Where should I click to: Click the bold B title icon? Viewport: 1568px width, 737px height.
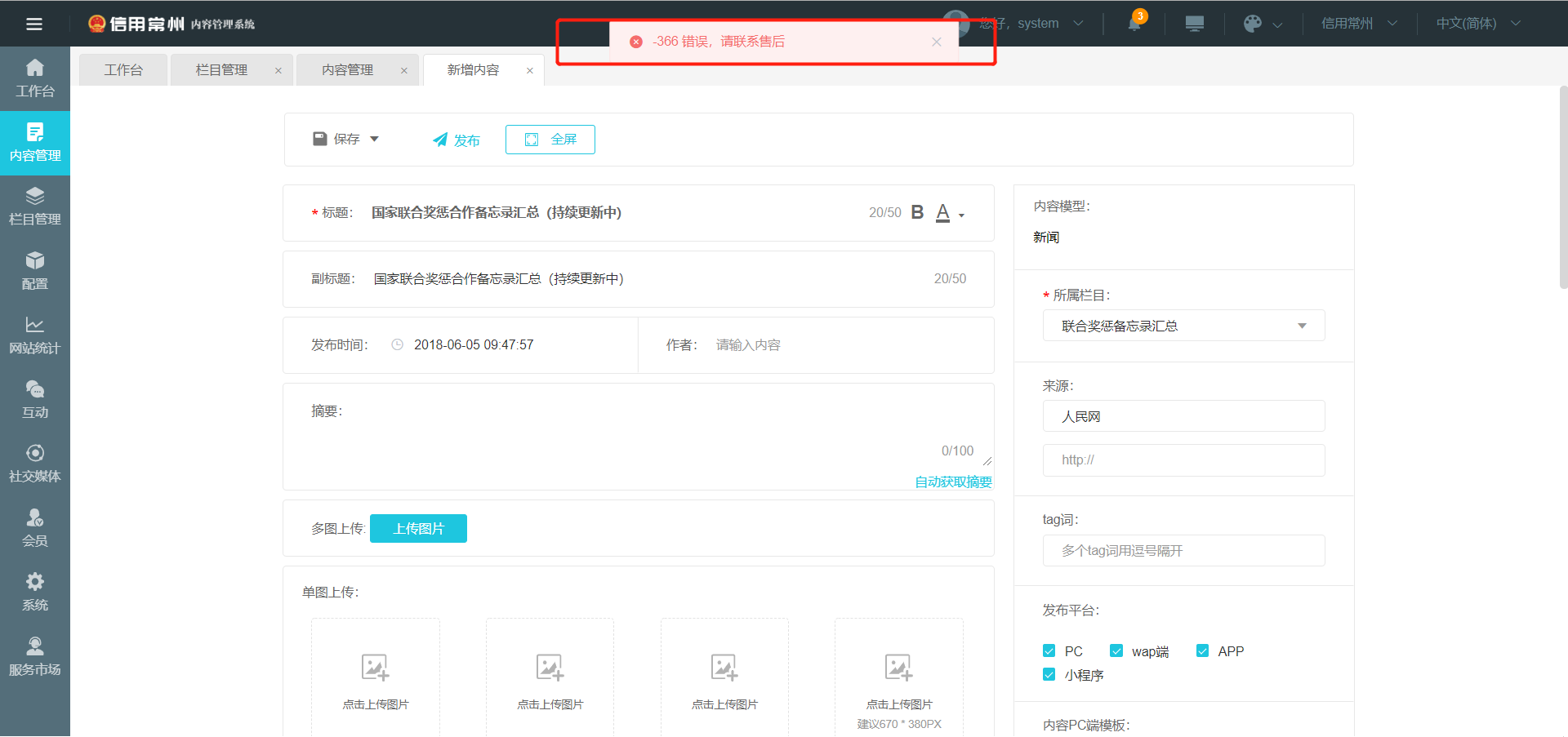(917, 212)
